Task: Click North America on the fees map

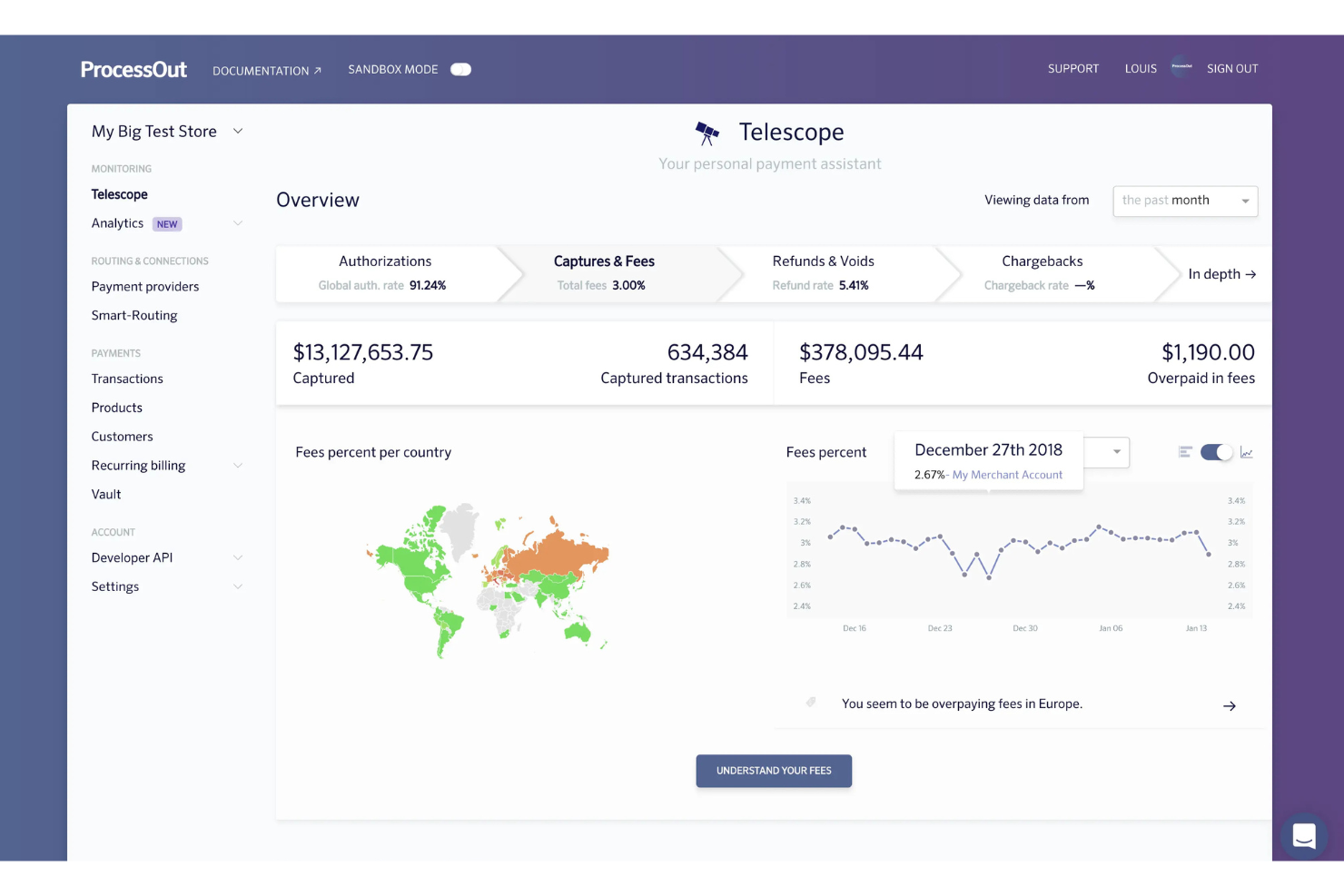Action: (413, 558)
